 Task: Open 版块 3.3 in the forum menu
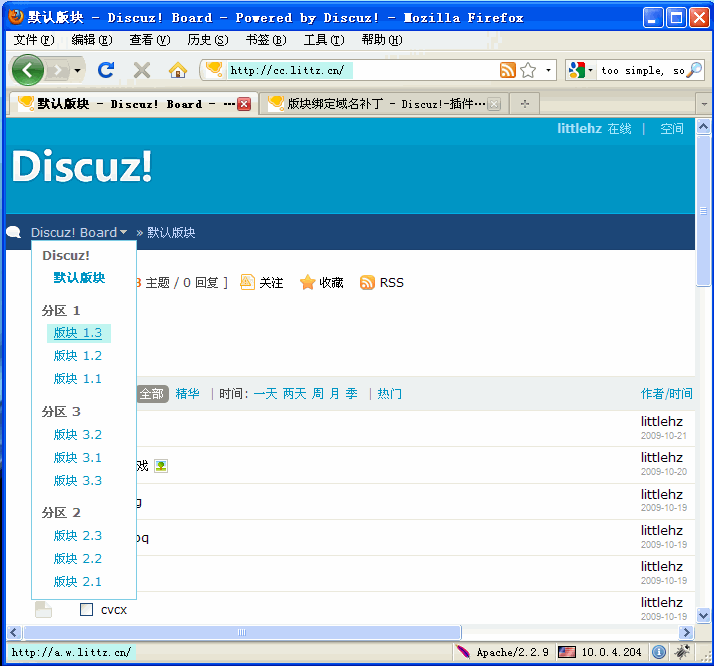(78, 480)
